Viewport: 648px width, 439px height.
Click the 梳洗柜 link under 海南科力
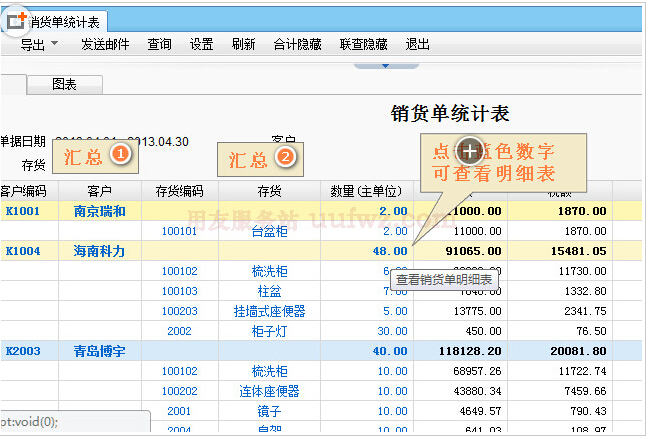[269, 271]
